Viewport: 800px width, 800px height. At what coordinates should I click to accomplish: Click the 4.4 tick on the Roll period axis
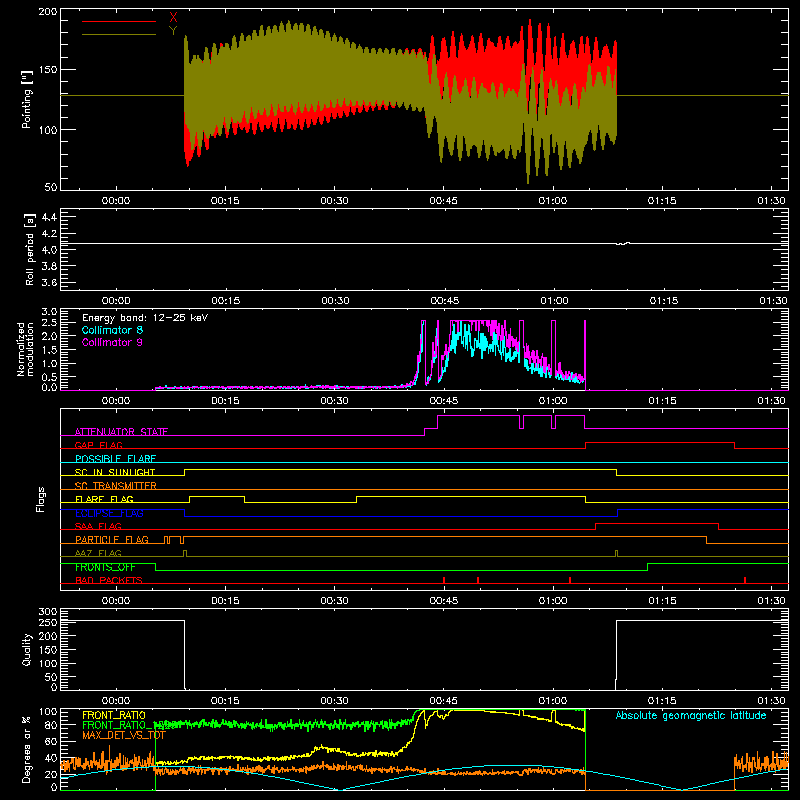(x=49, y=217)
